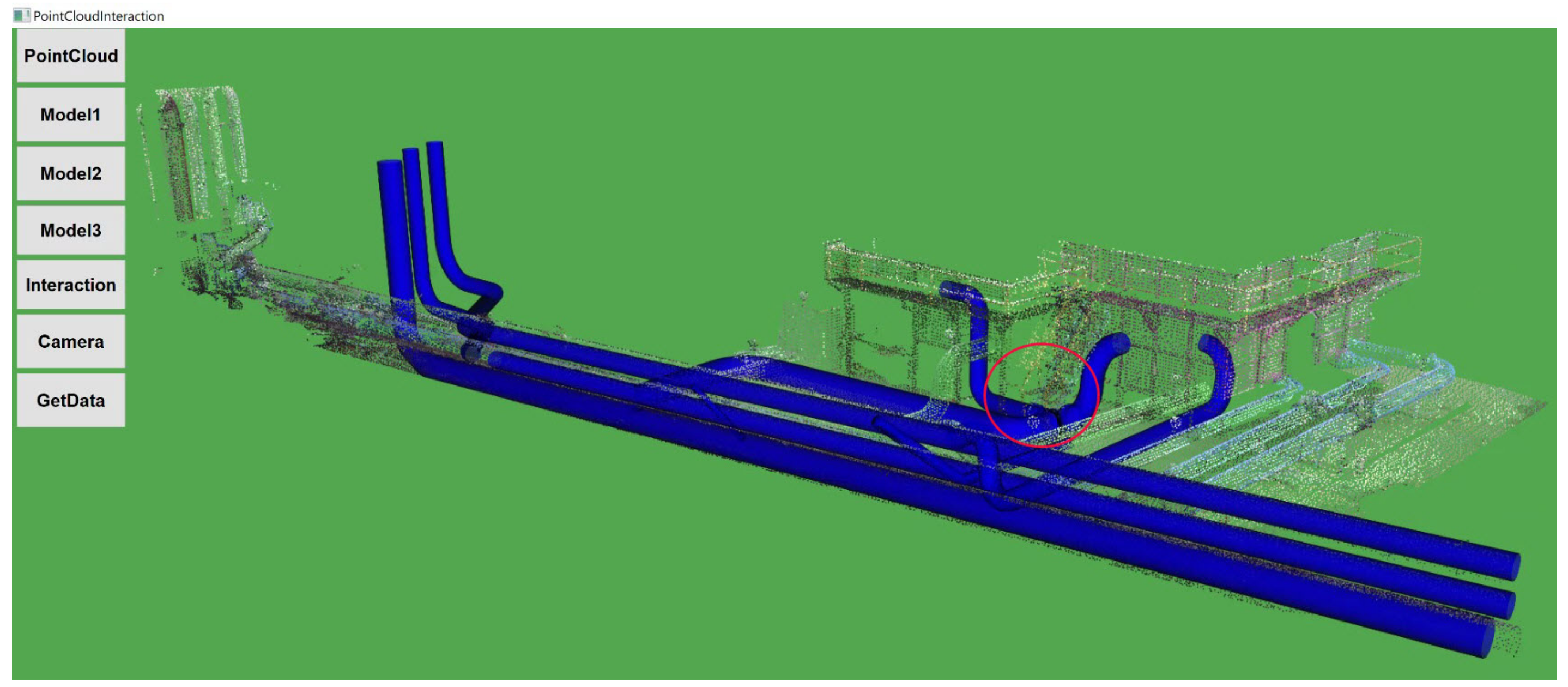This screenshot has width=1568, height=687.
Task: Click the PointCloud button
Action: (71, 56)
